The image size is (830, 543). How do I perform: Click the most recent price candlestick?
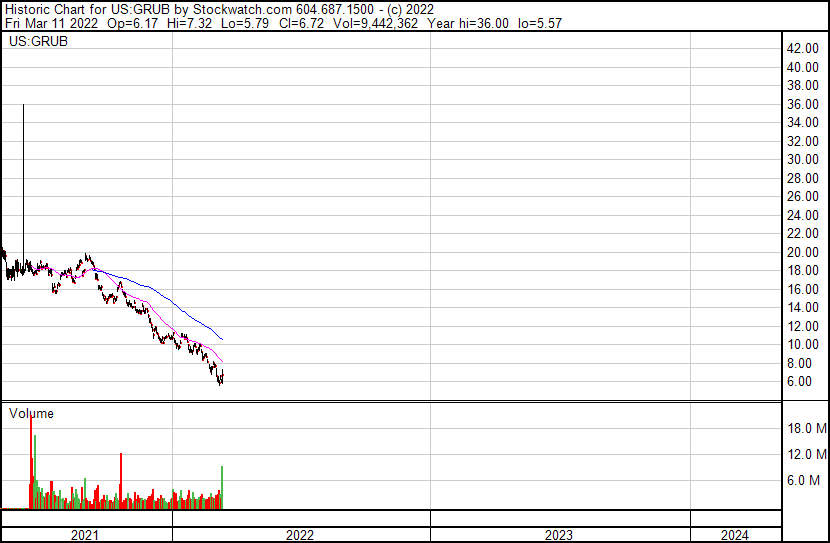[221, 376]
